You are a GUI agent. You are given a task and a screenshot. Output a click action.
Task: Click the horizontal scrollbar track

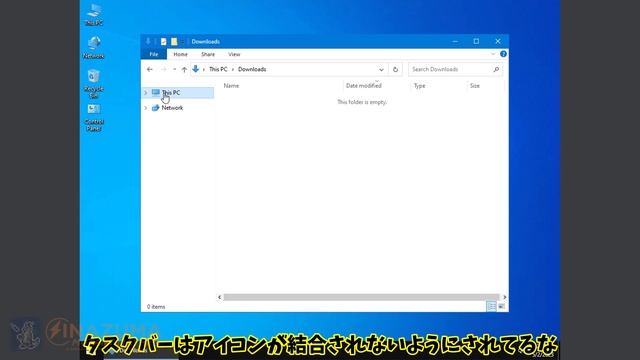pos(362,297)
